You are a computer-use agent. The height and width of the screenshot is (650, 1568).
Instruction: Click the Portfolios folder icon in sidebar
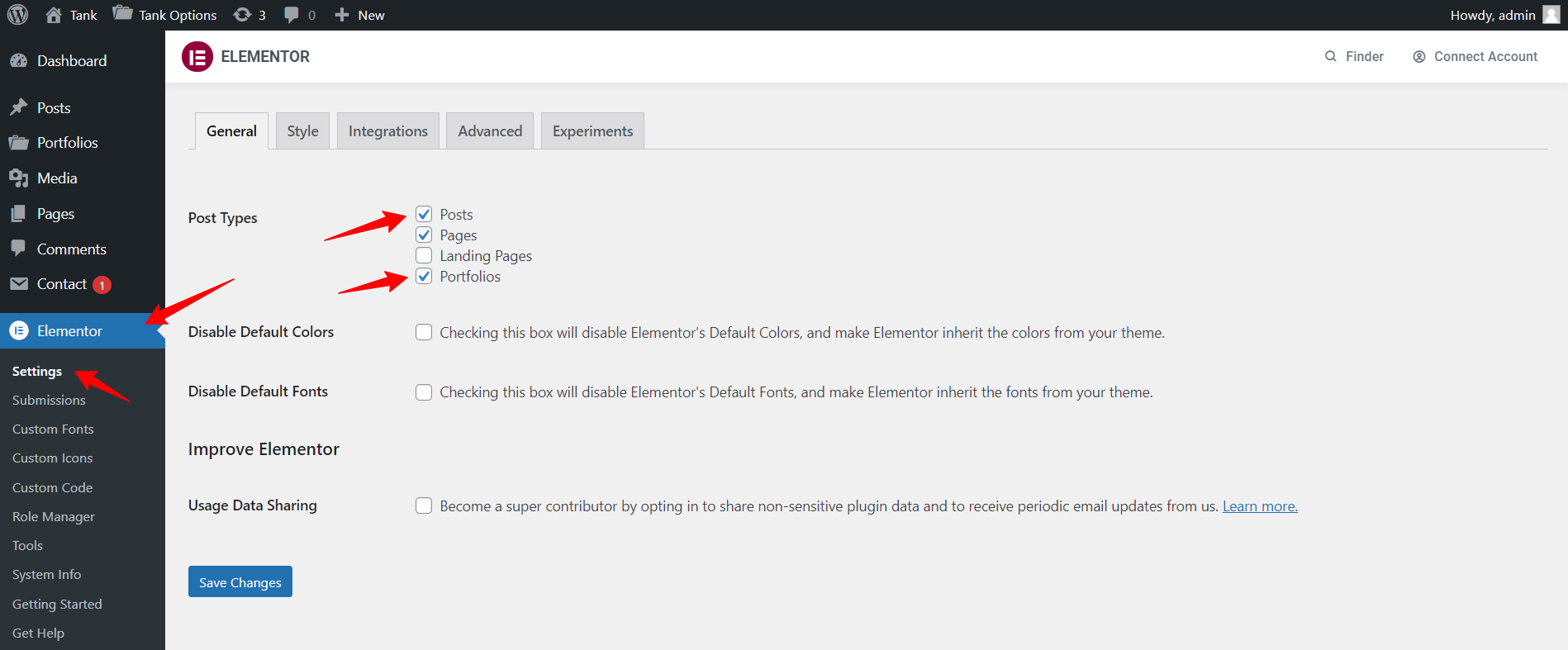[x=18, y=143]
